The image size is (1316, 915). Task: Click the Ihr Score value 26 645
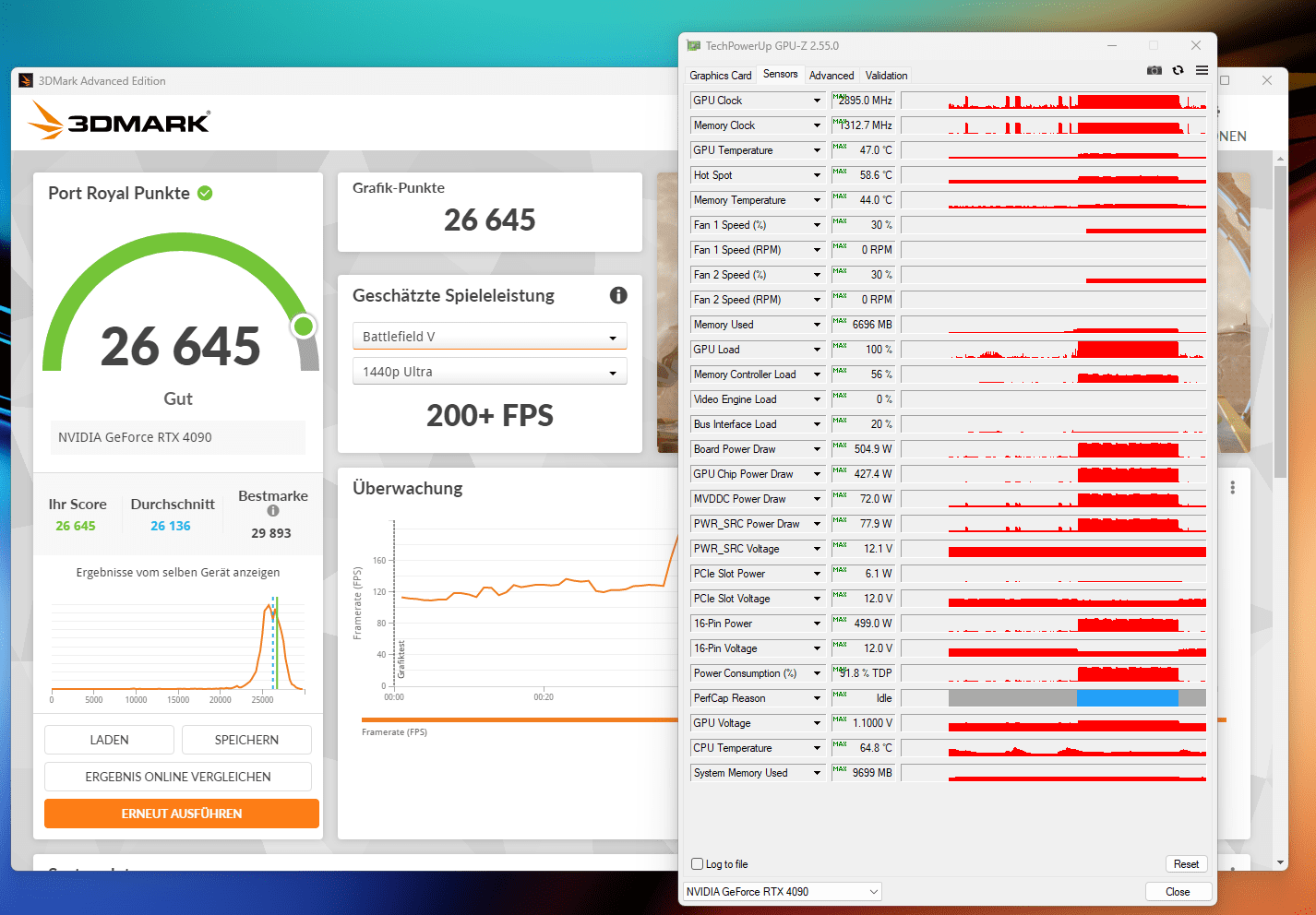pos(76,526)
